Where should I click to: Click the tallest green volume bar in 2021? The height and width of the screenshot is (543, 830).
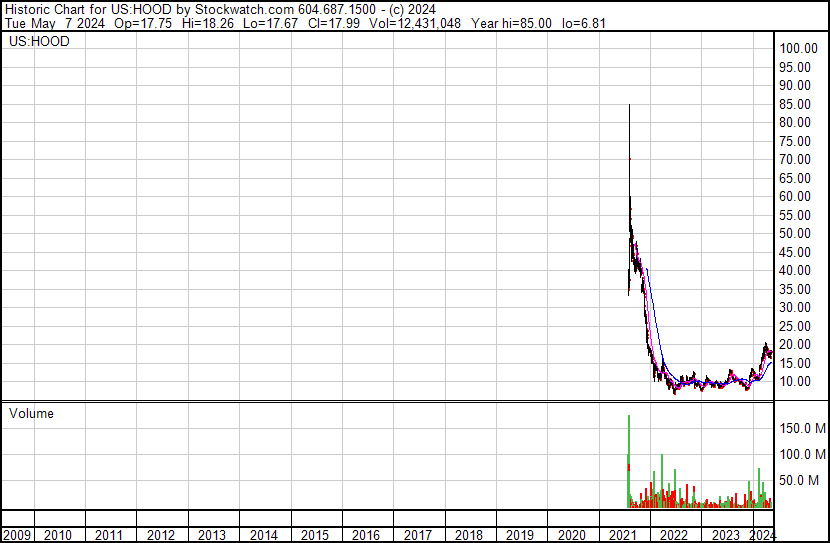pos(629,461)
